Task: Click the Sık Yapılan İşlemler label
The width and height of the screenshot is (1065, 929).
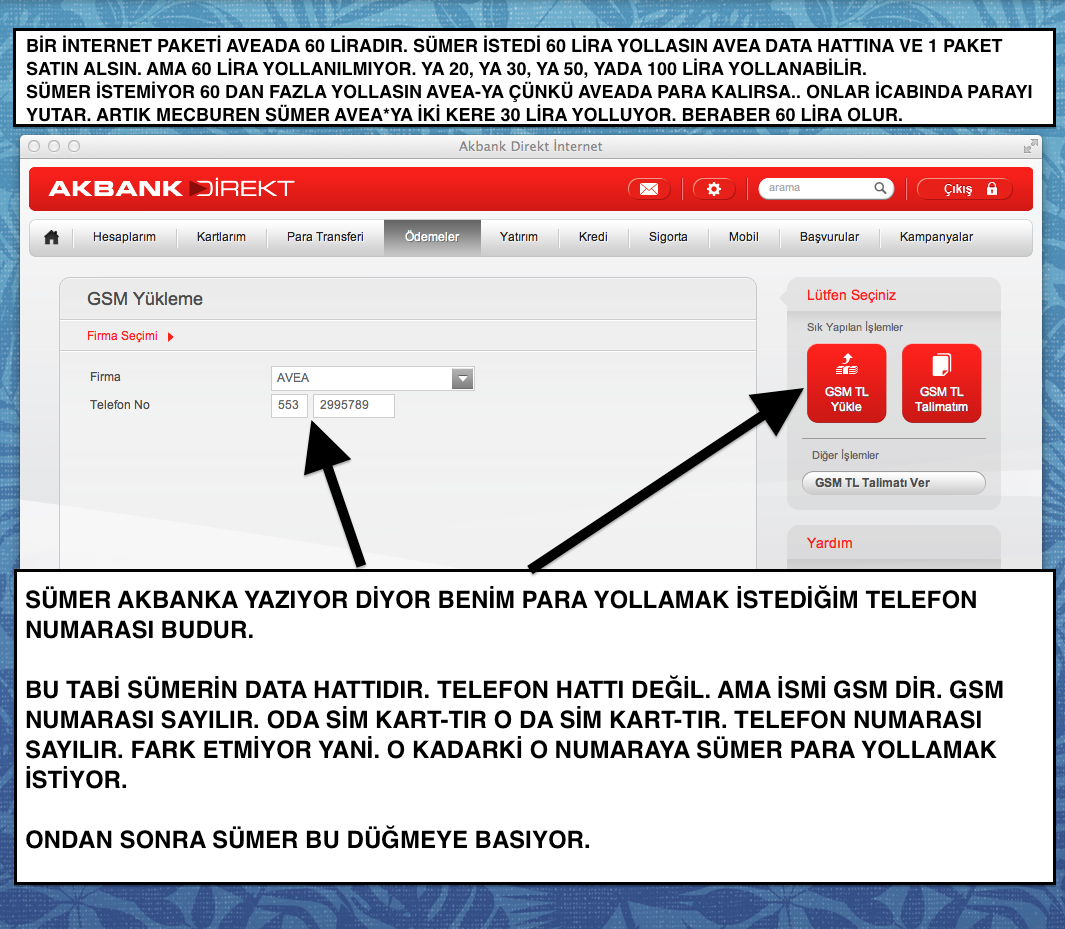Action: point(854,327)
